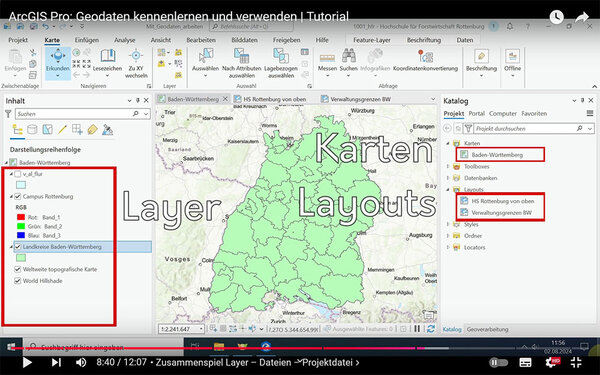Image resolution: width=600 pixels, height=375 pixels.
Task: Open Nach Attributen auswählen
Action: point(241,63)
